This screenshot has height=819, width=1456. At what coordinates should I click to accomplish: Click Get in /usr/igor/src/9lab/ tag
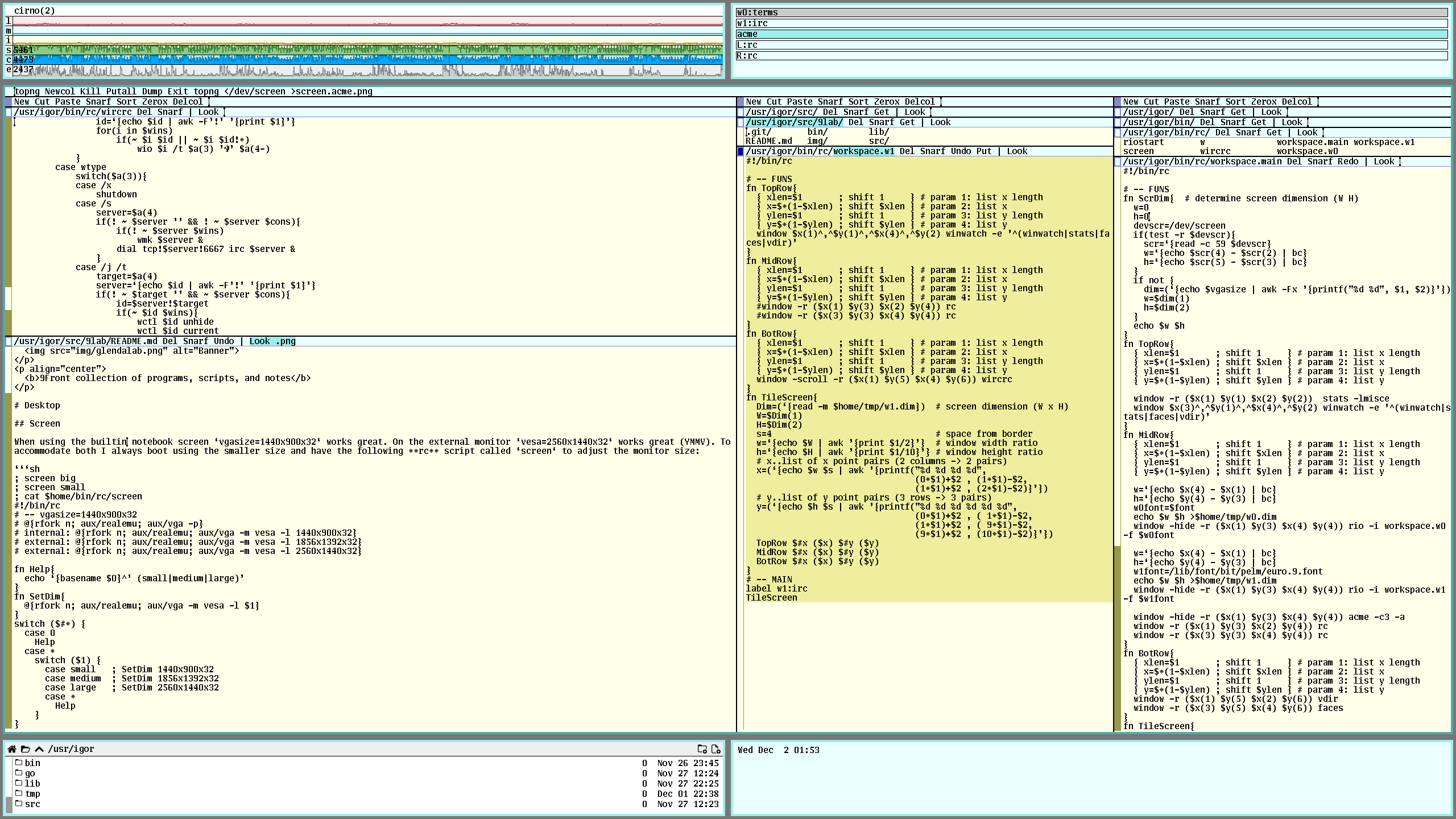pos(907,122)
